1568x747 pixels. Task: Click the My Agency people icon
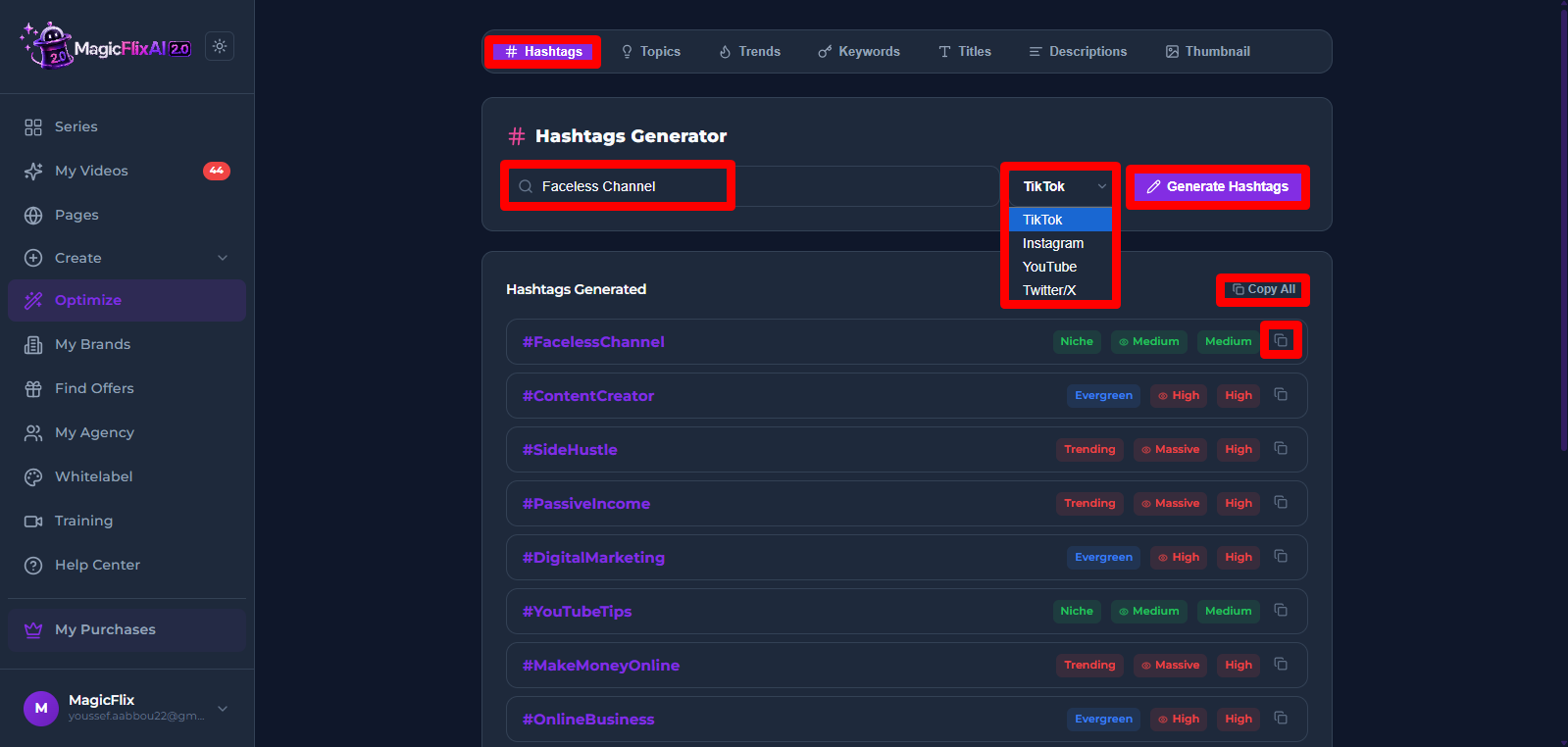click(33, 432)
